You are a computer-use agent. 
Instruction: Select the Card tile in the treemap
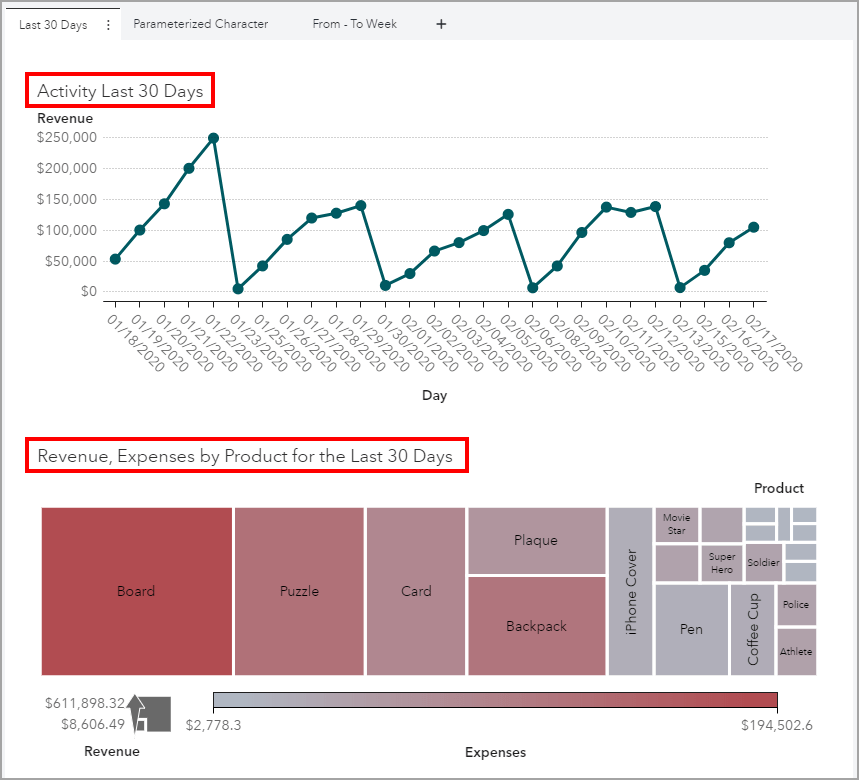pyautogui.click(x=416, y=590)
